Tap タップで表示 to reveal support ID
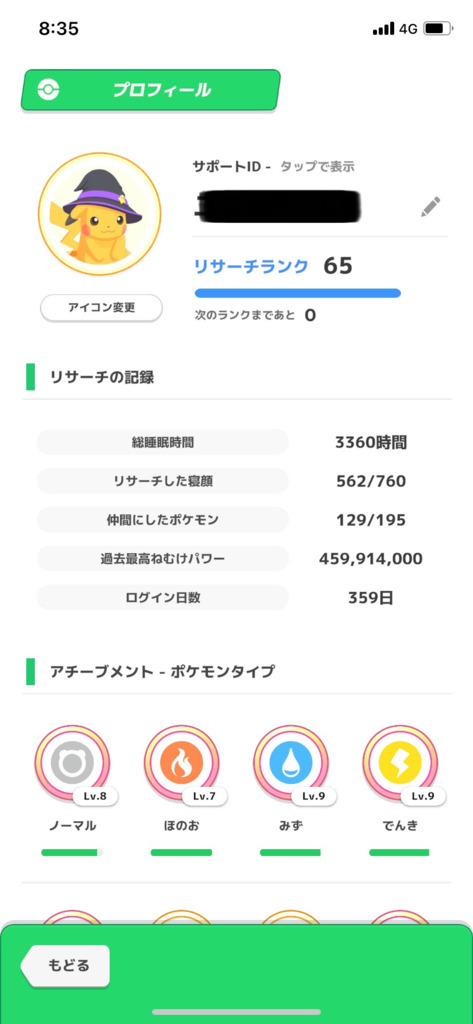 317,167
